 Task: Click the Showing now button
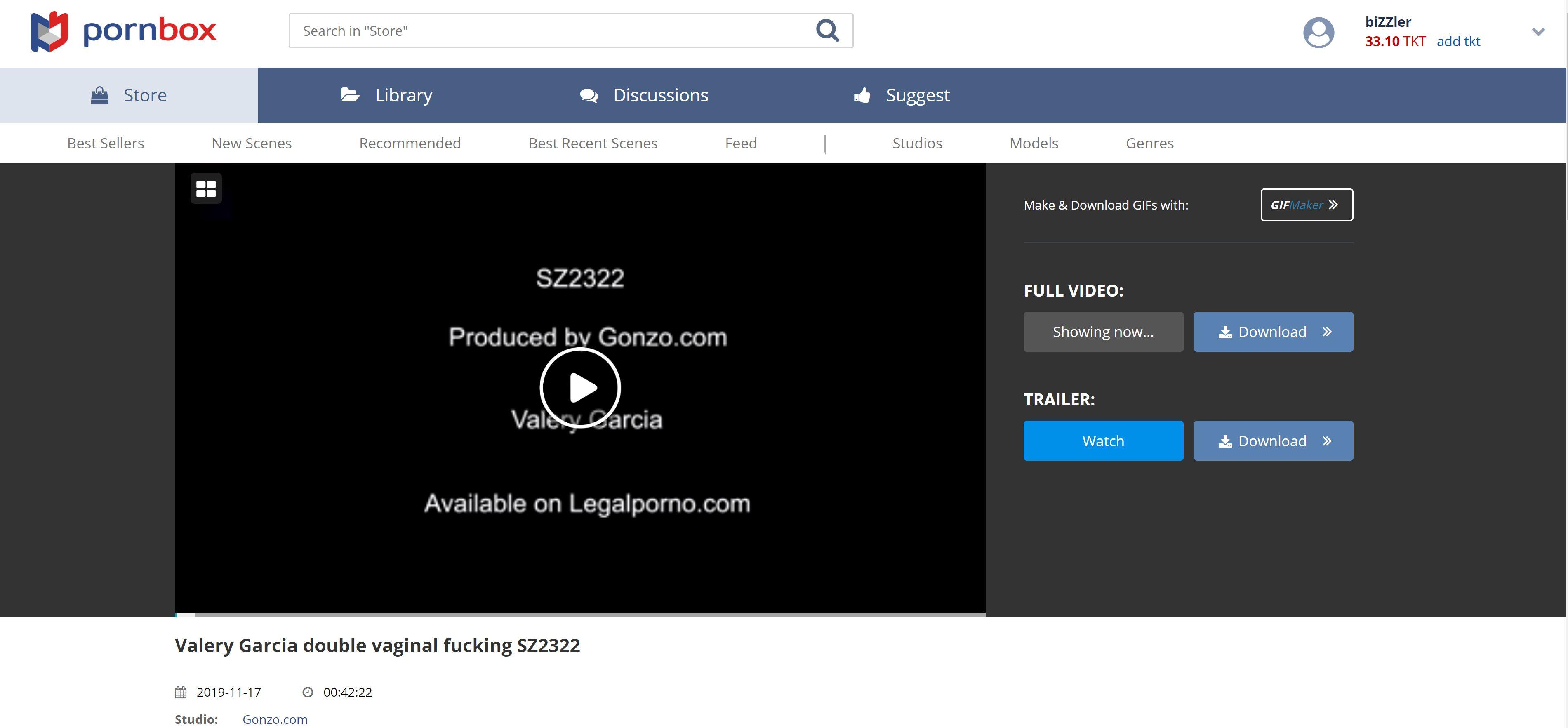pos(1103,332)
